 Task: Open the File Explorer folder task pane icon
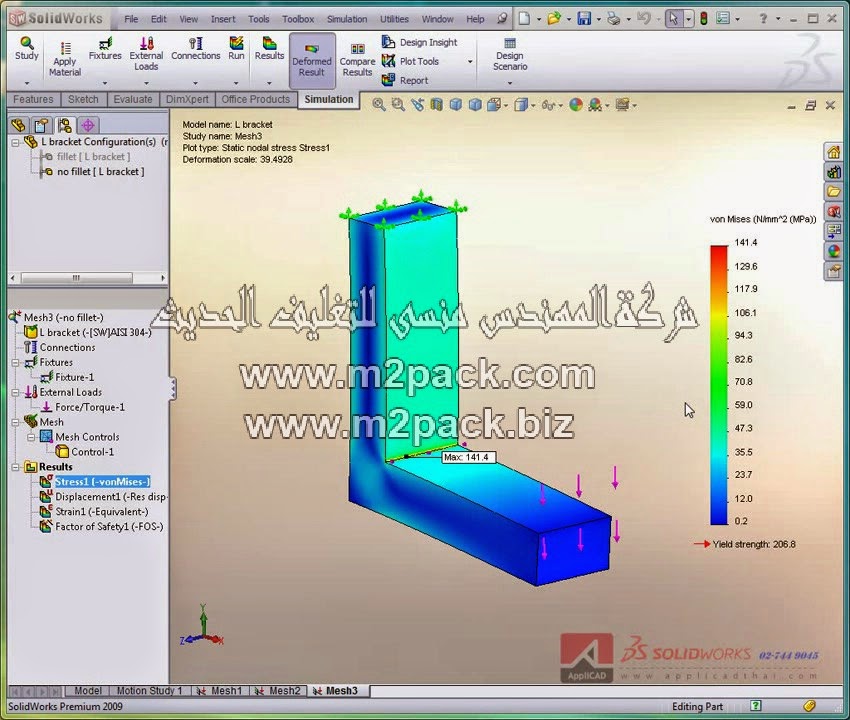pyautogui.click(x=834, y=191)
